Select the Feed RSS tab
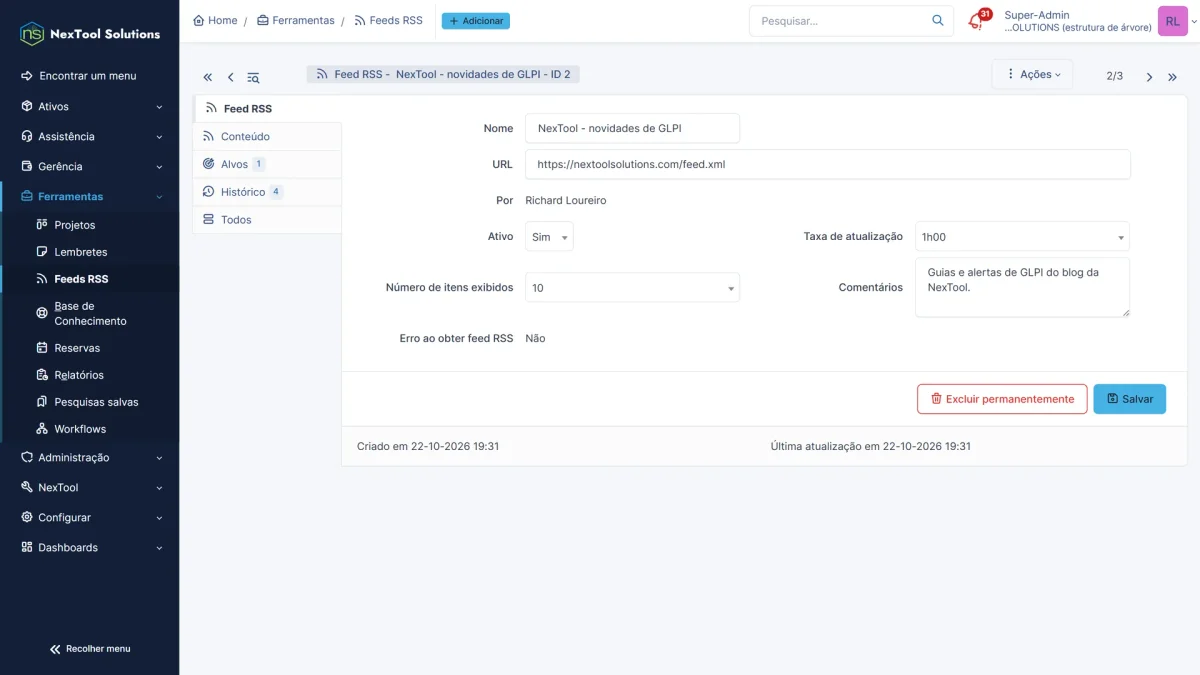The width and height of the screenshot is (1200, 675). [266, 108]
